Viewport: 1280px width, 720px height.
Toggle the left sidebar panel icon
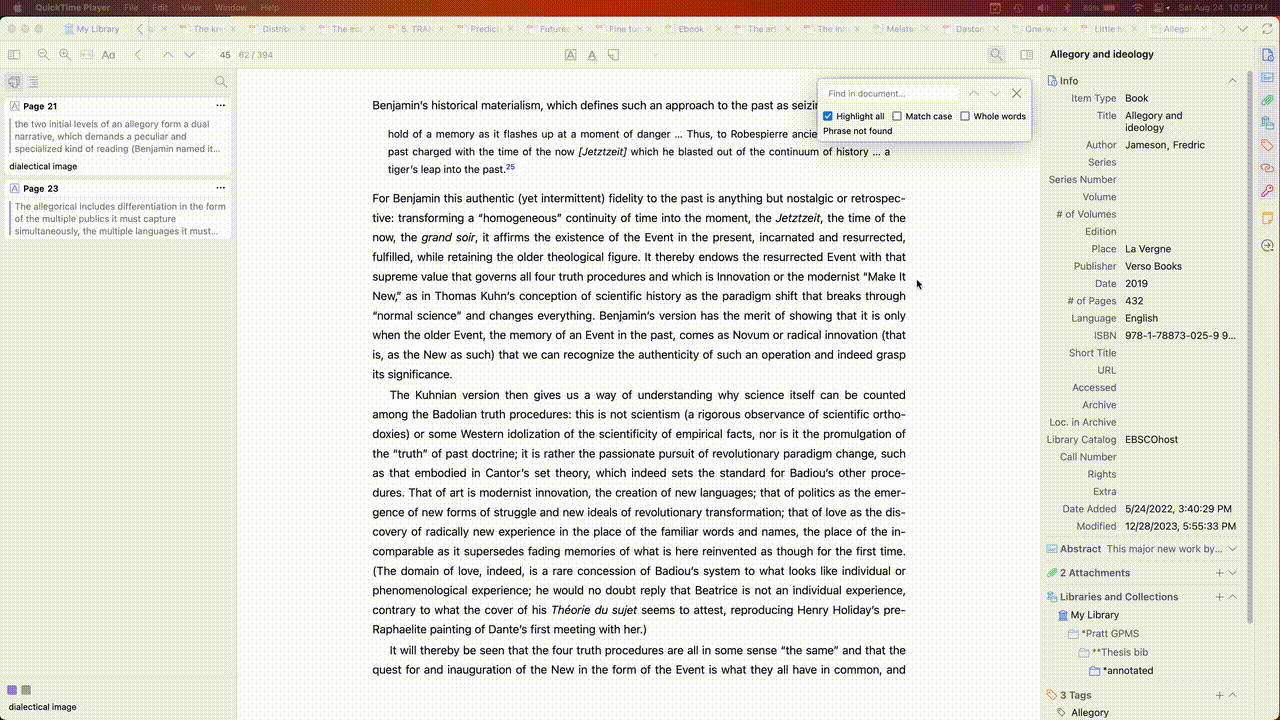13,55
